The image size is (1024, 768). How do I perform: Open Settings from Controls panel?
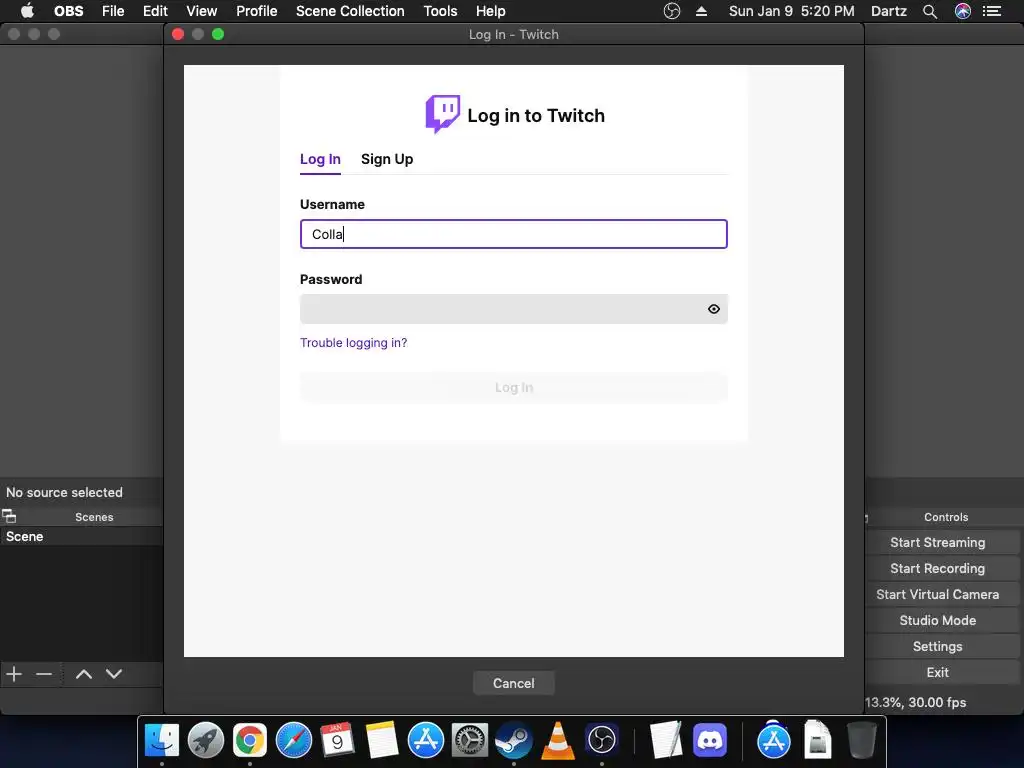pos(937,647)
